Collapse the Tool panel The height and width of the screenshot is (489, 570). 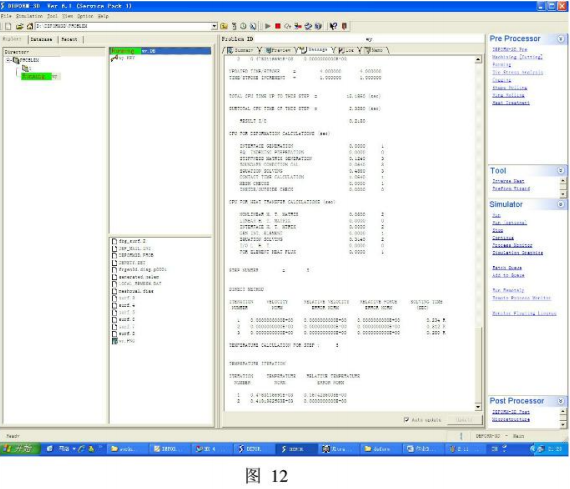pyautogui.click(x=561, y=171)
